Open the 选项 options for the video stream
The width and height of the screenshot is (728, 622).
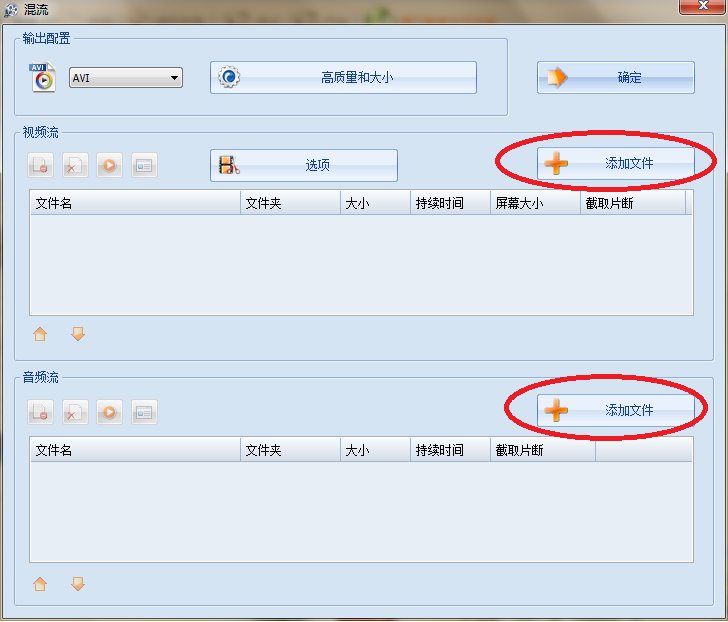click(x=304, y=165)
